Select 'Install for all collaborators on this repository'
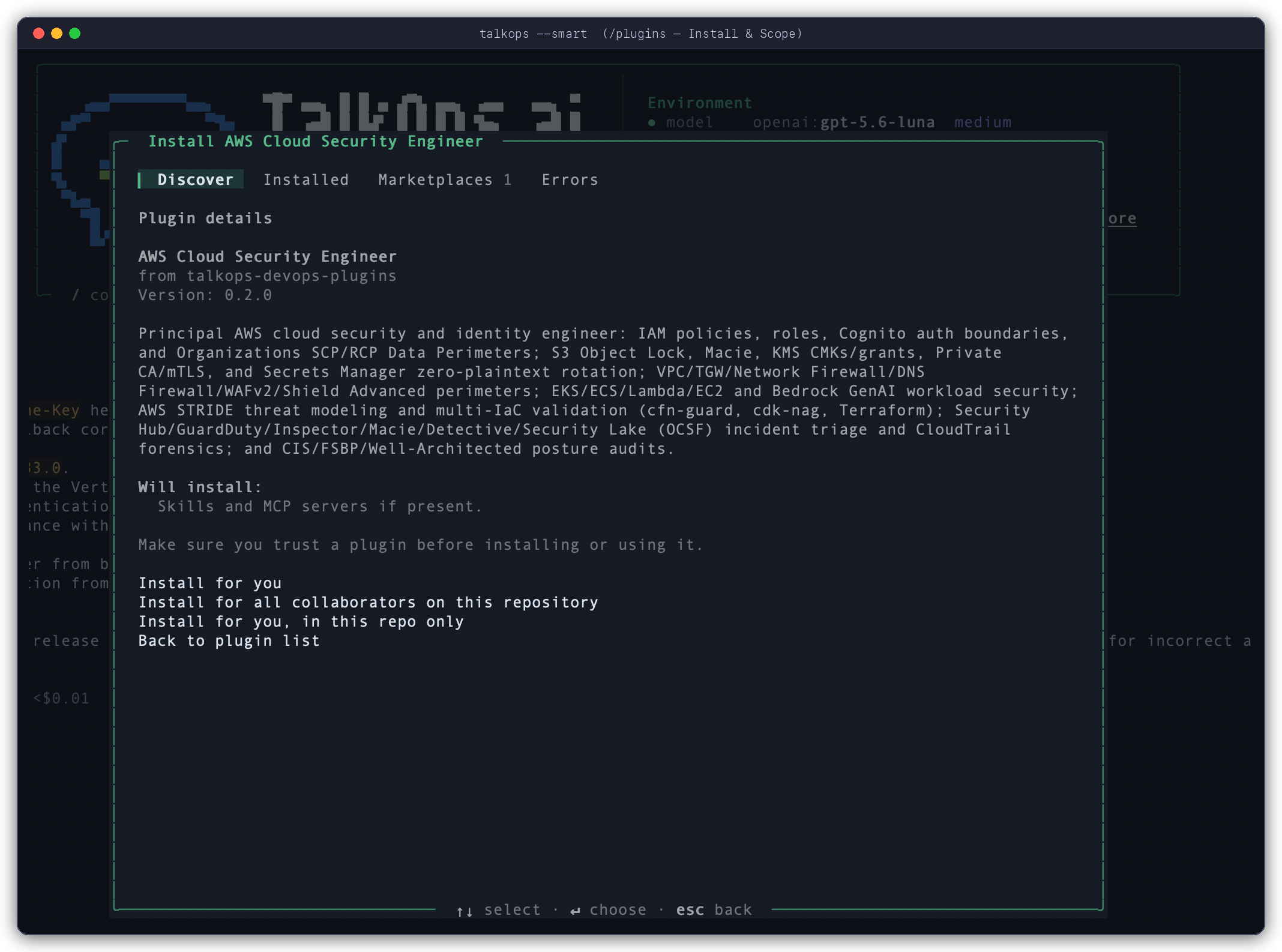The image size is (1282, 952). click(369, 602)
